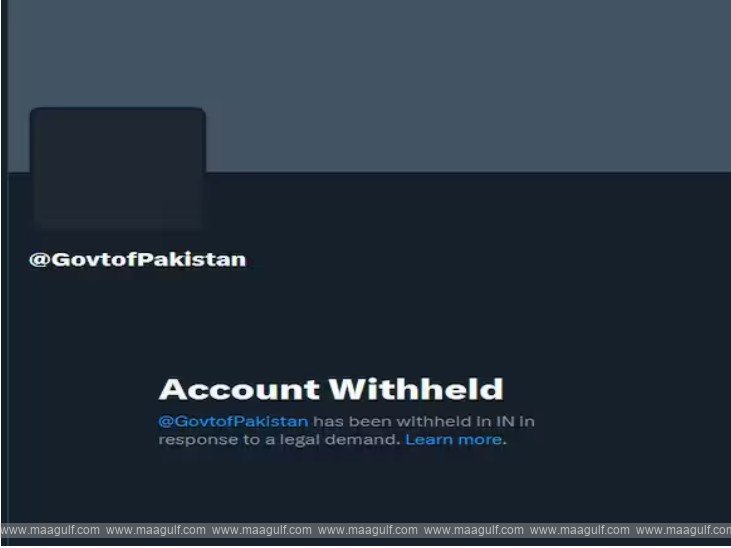Click the blank profile picture placeholder
Image resolution: width=731 pixels, height=548 pixels.
click(x=118, y=169)
